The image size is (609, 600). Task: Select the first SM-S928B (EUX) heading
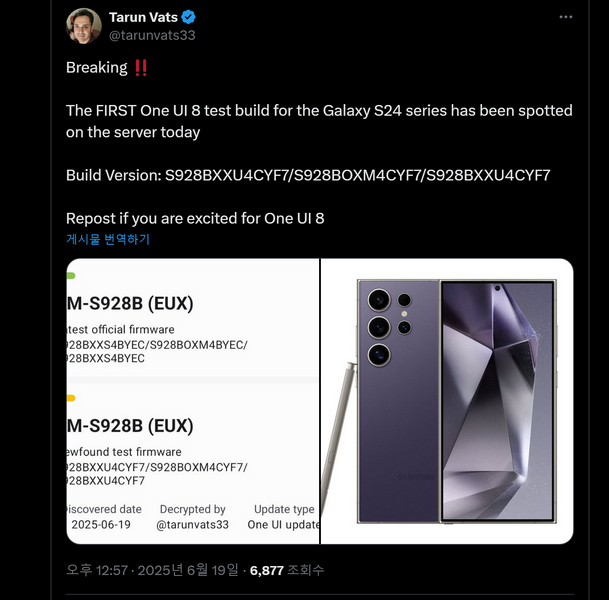point(130,303)
